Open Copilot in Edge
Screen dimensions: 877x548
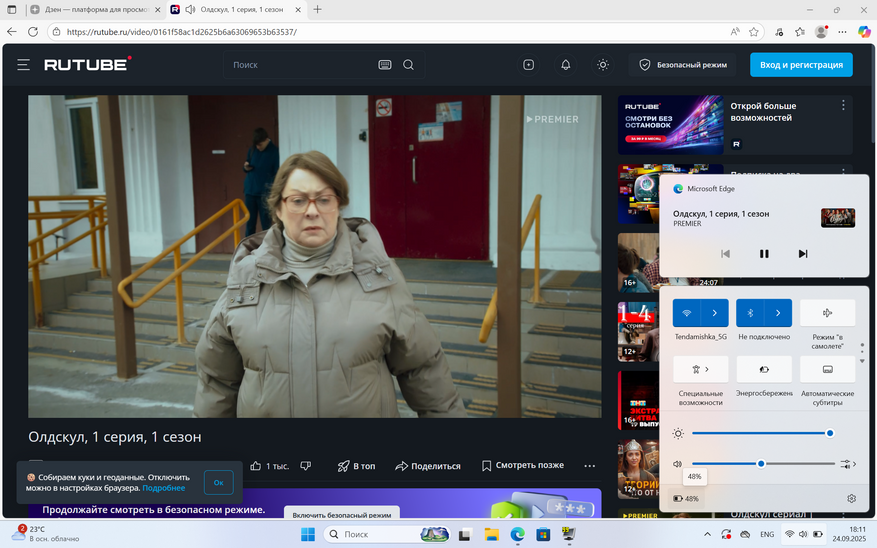pyautogui.click(x=864, y=32)
